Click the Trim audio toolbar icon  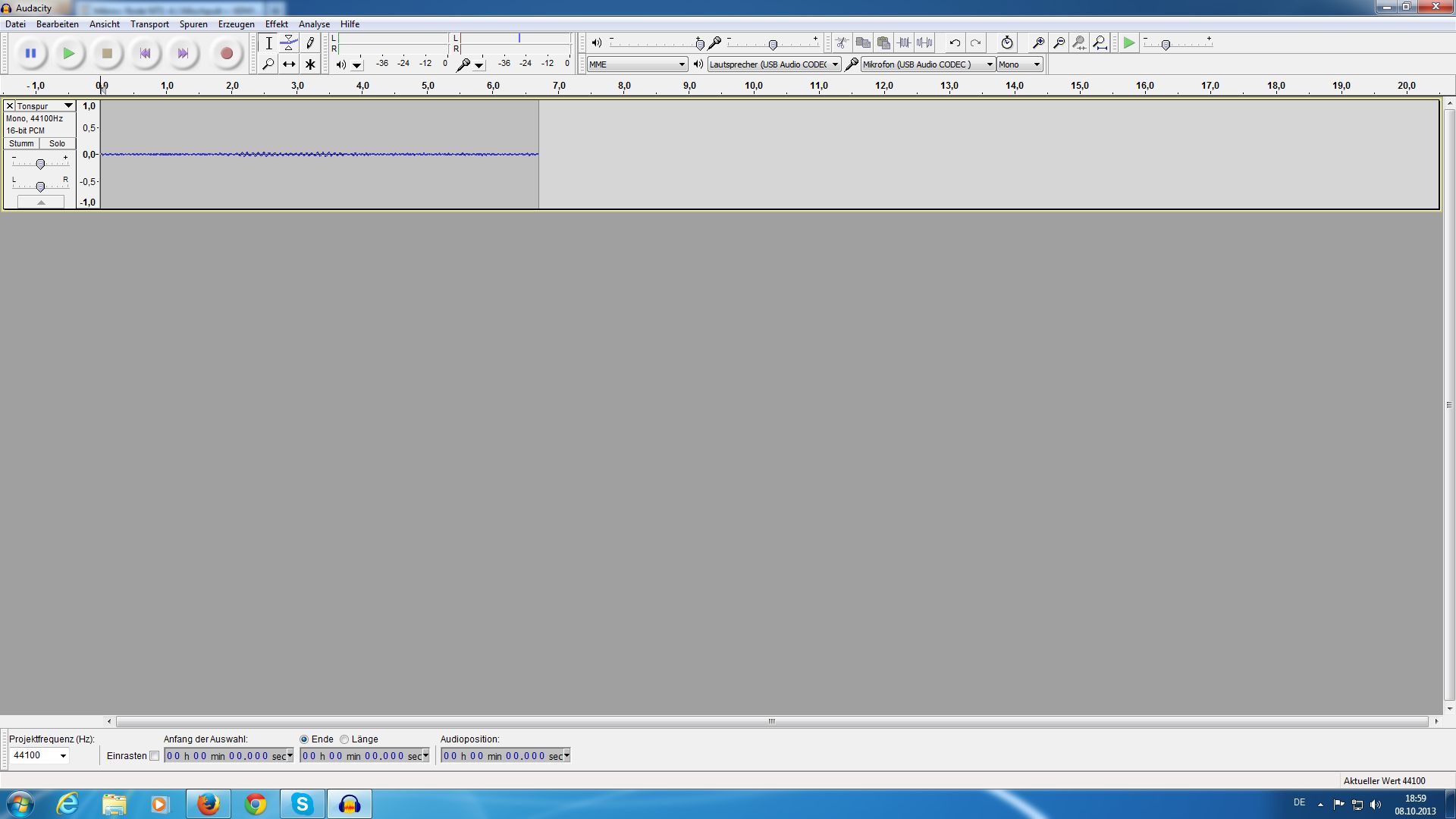(904, 43)
